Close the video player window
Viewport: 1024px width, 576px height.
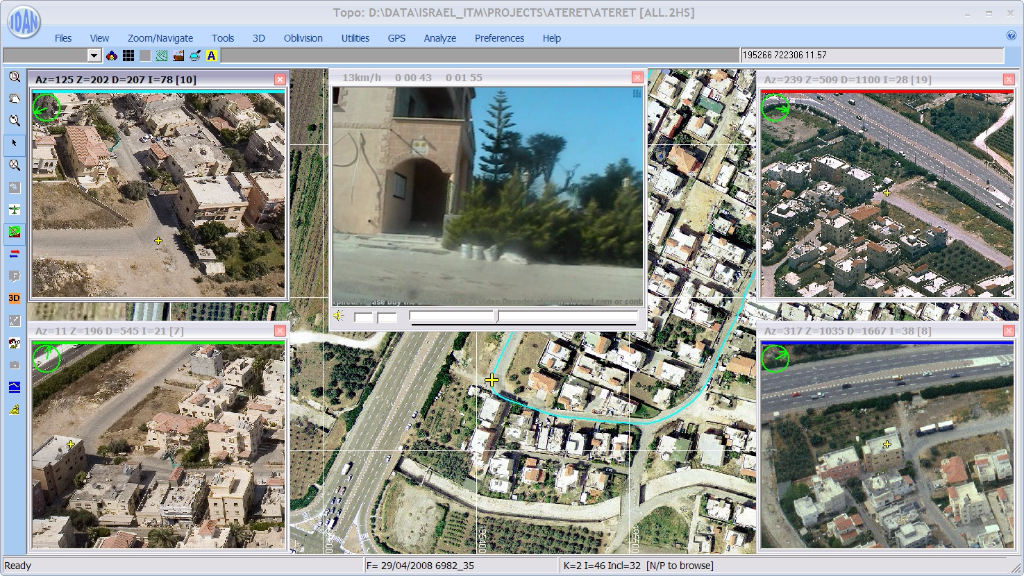(x=637, y=77)
